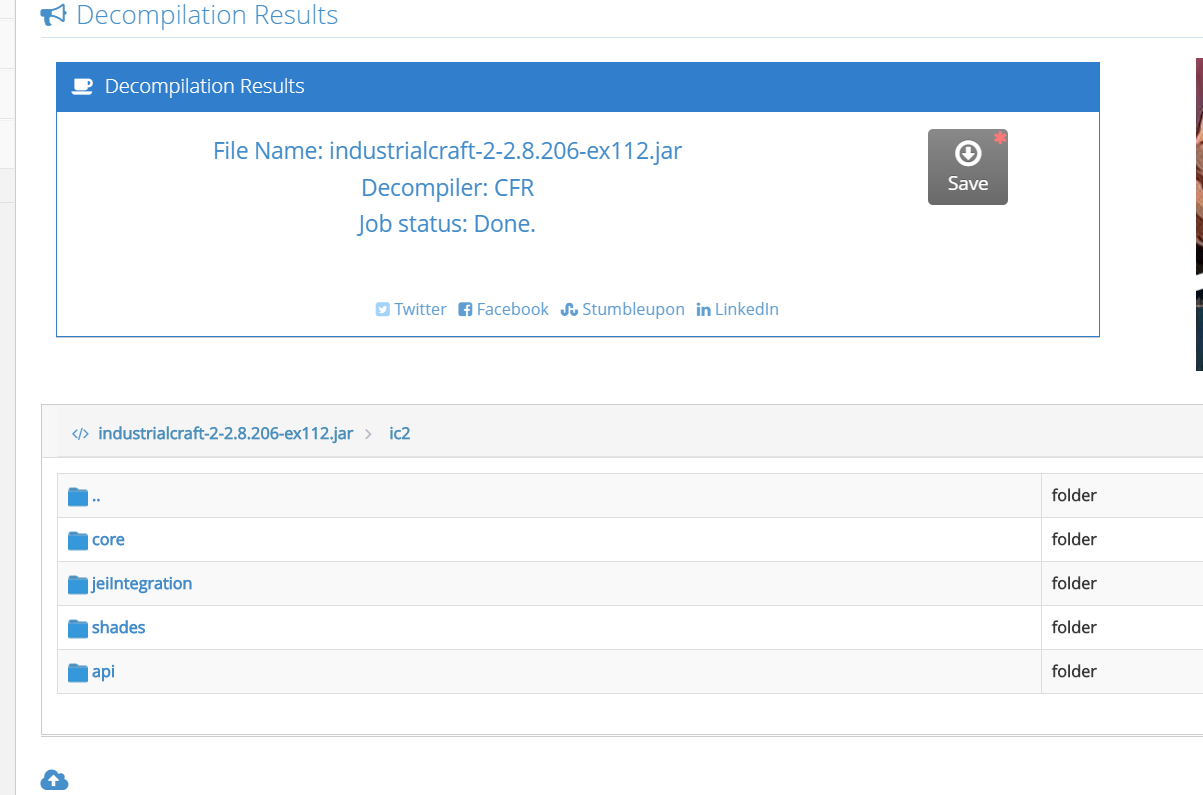Click the Save download button
The image size is (1203, 795).
[x=967, y=167]
